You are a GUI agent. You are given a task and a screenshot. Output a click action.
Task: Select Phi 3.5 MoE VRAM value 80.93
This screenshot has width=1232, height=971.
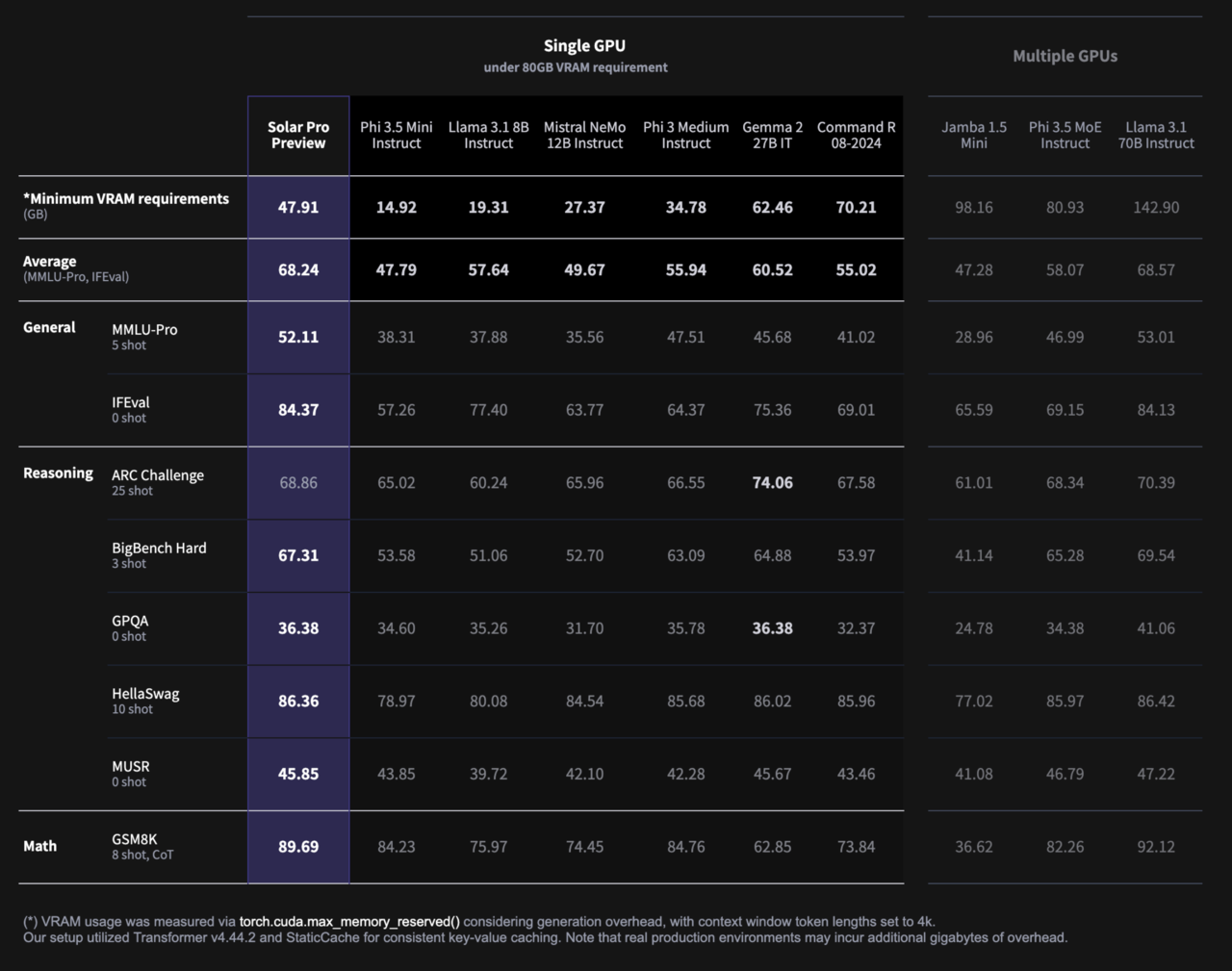coord(1065,207)
